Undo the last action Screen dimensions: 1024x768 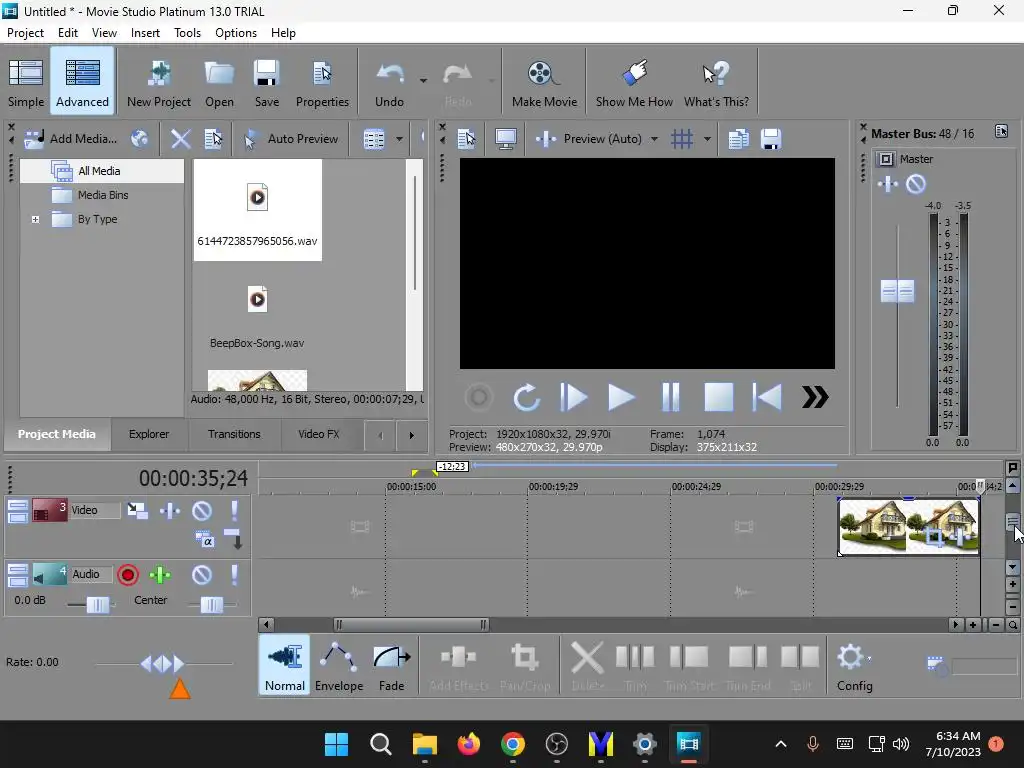pyautogui.click(x=389, y=82)
